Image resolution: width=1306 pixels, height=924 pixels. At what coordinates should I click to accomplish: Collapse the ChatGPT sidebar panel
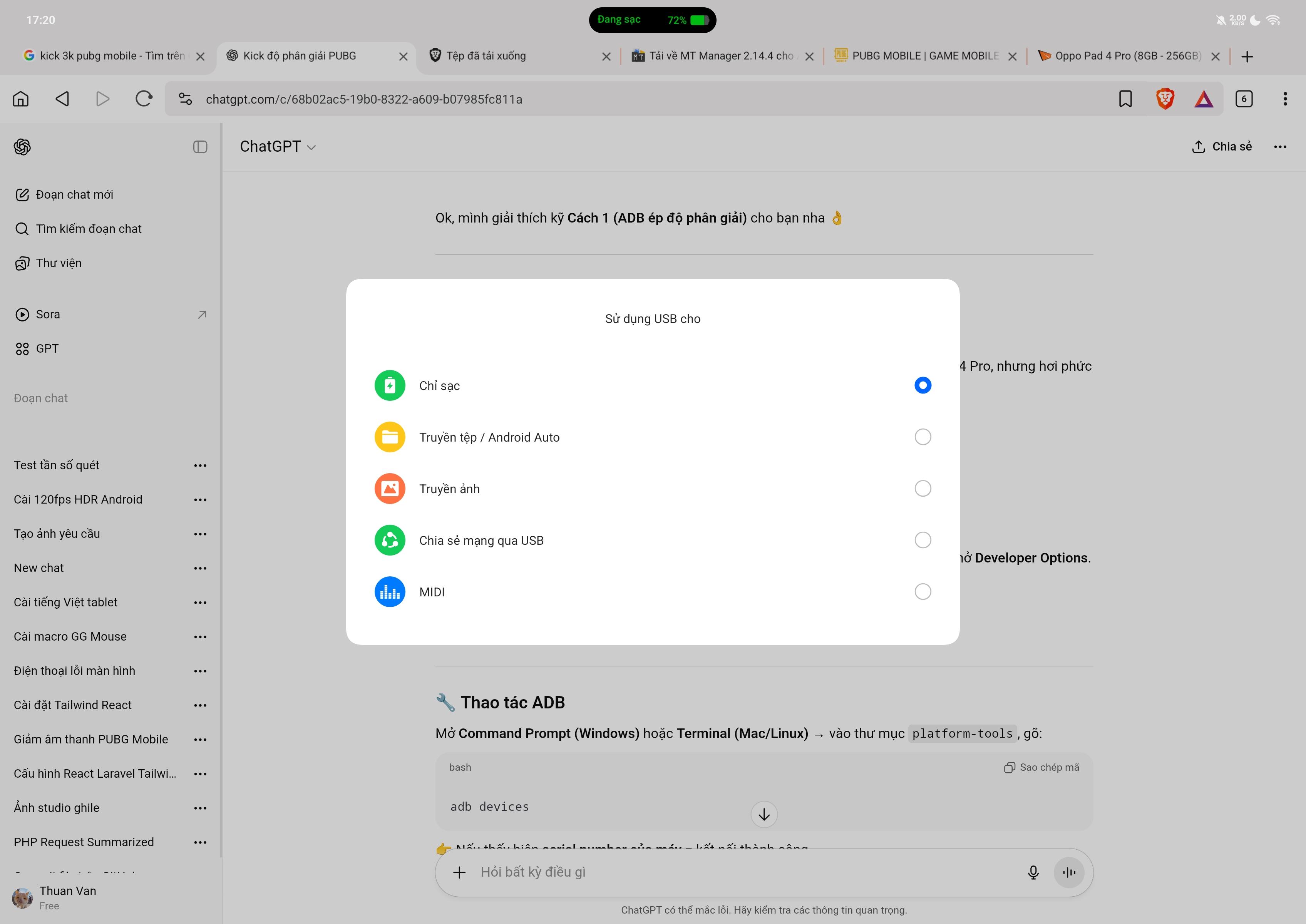pyautogui.click(x=200, y=147)
